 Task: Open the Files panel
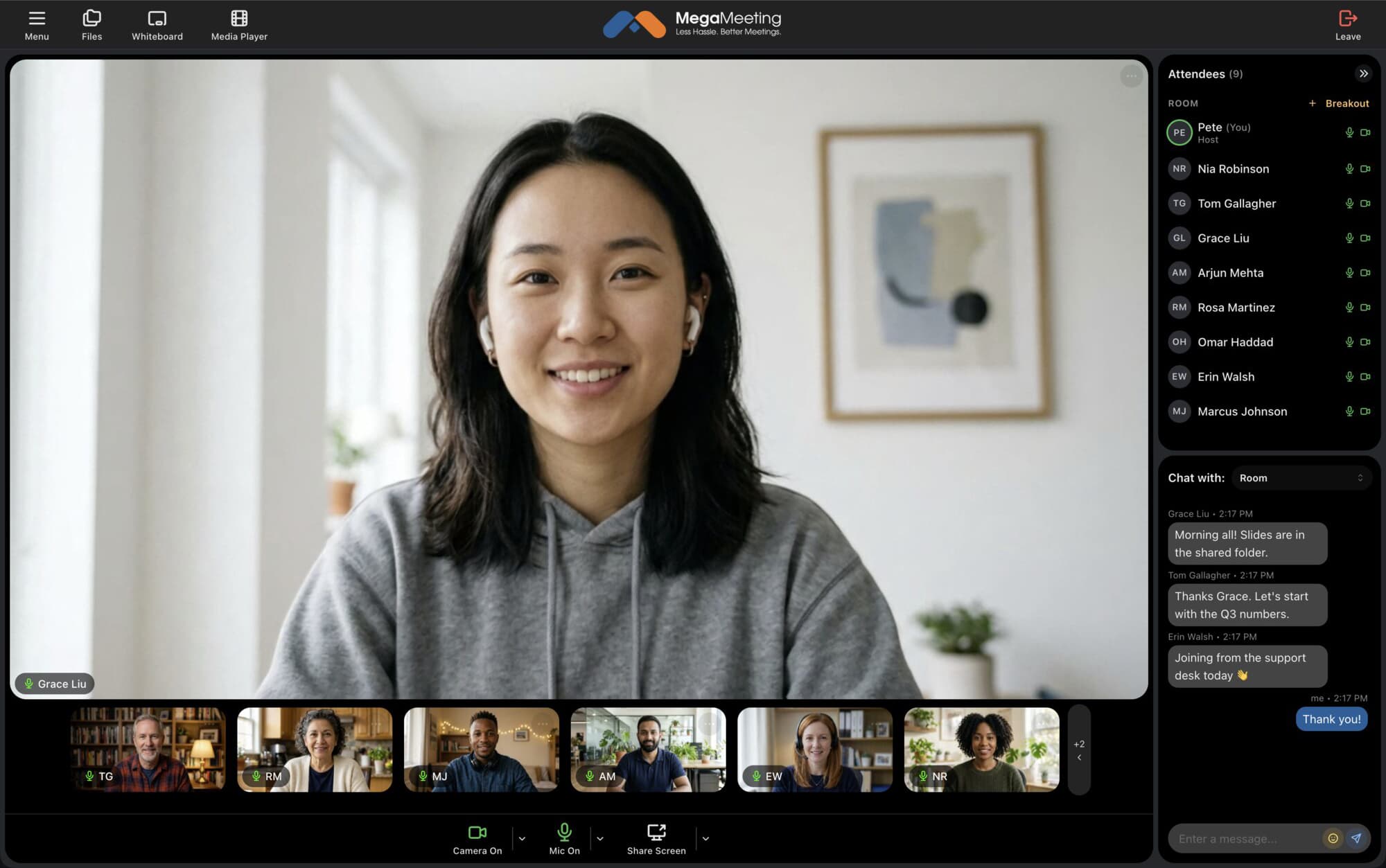[x=91, y=25]
